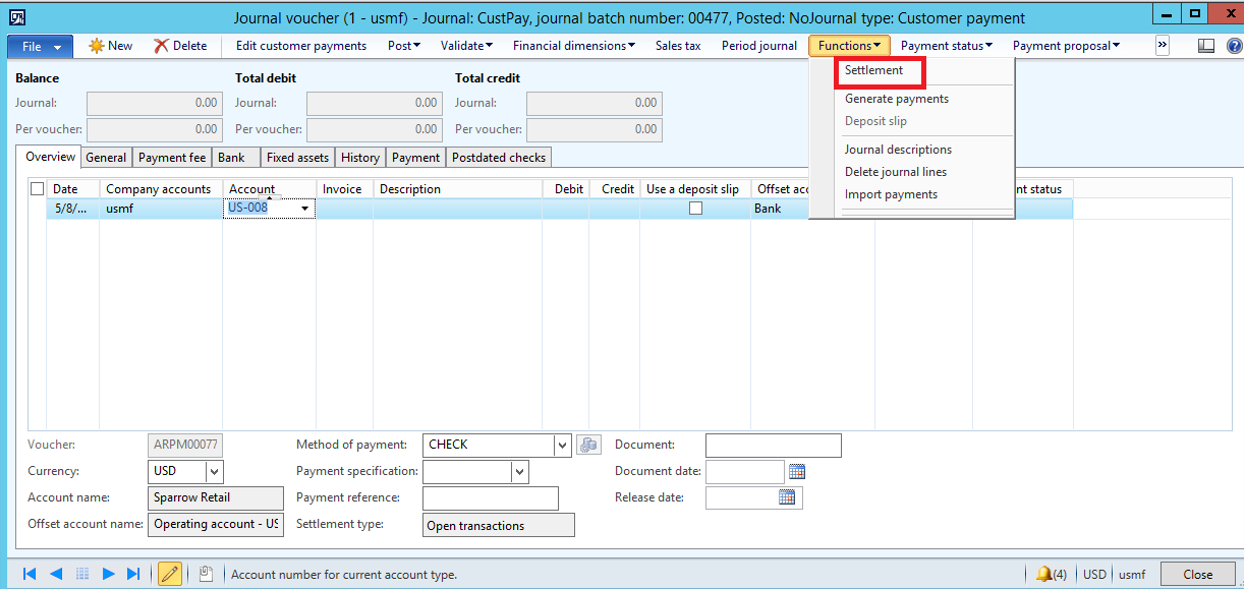Click the pencil edit mode icon
Image resolution: width=1244 pixels, height=593 pixels.
click(x=170, y=574)
